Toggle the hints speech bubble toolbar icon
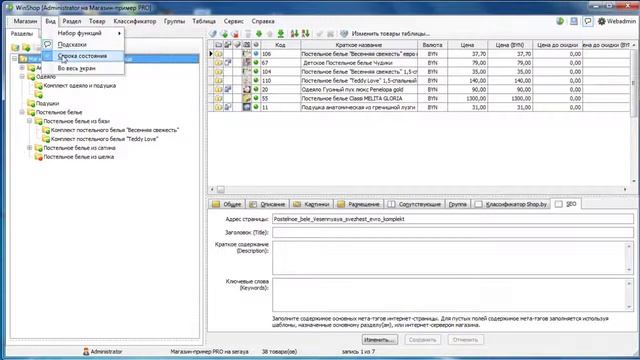 (x=588, y=21)
